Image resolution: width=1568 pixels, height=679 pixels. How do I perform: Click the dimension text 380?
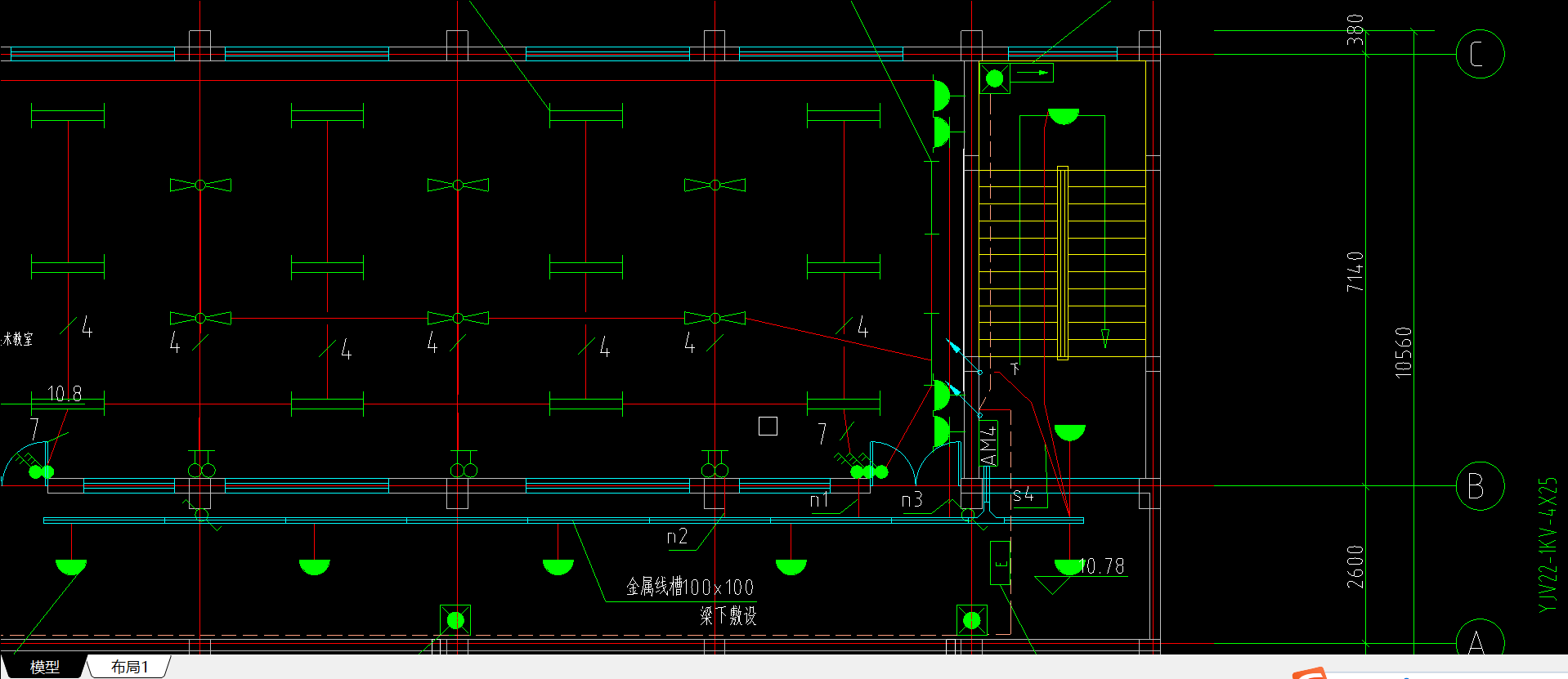pos(1355,30)
